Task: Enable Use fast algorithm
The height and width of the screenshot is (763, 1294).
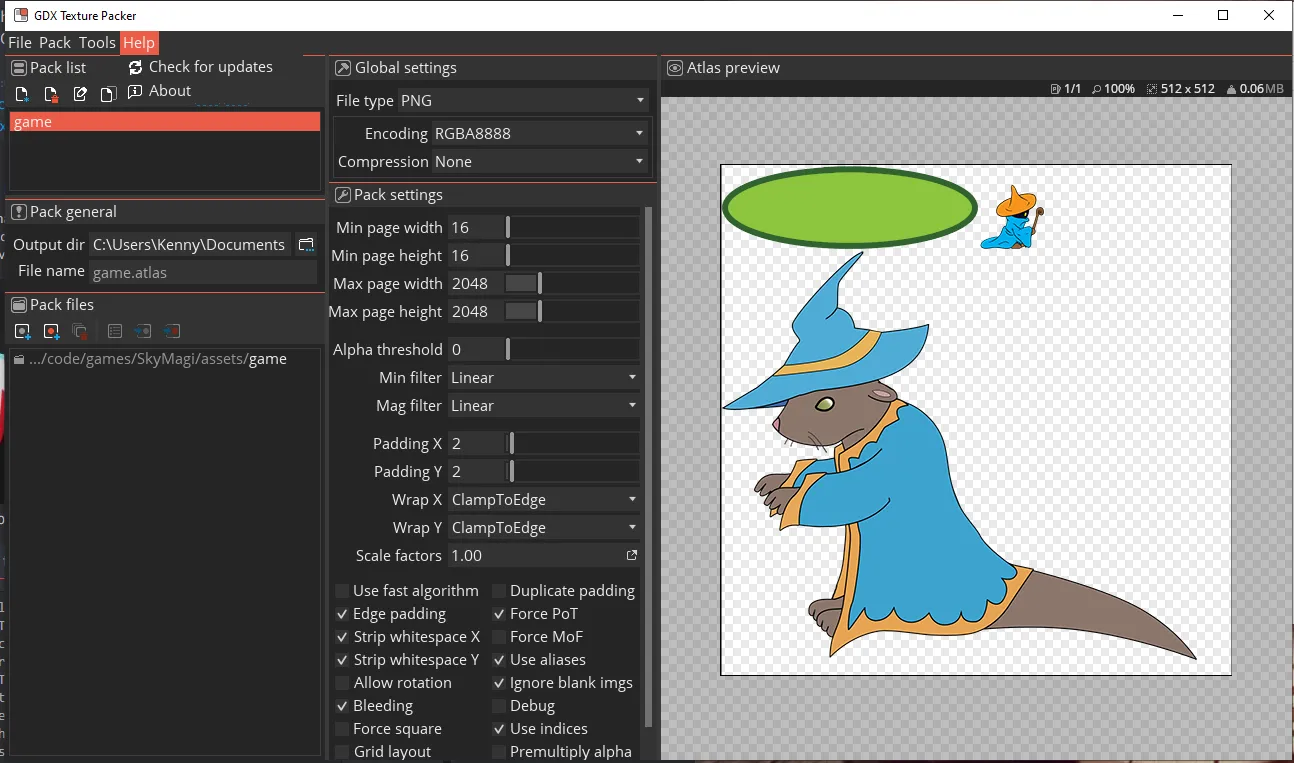Action: (342, 591)
